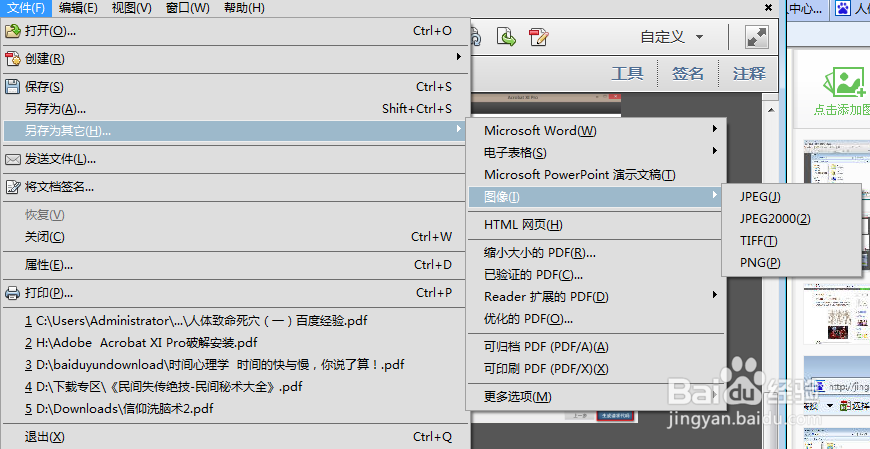Choose 可印刷 PDF (PDF/X)(X)
This screenshot has height=449, width=870.
pos(596,369)
